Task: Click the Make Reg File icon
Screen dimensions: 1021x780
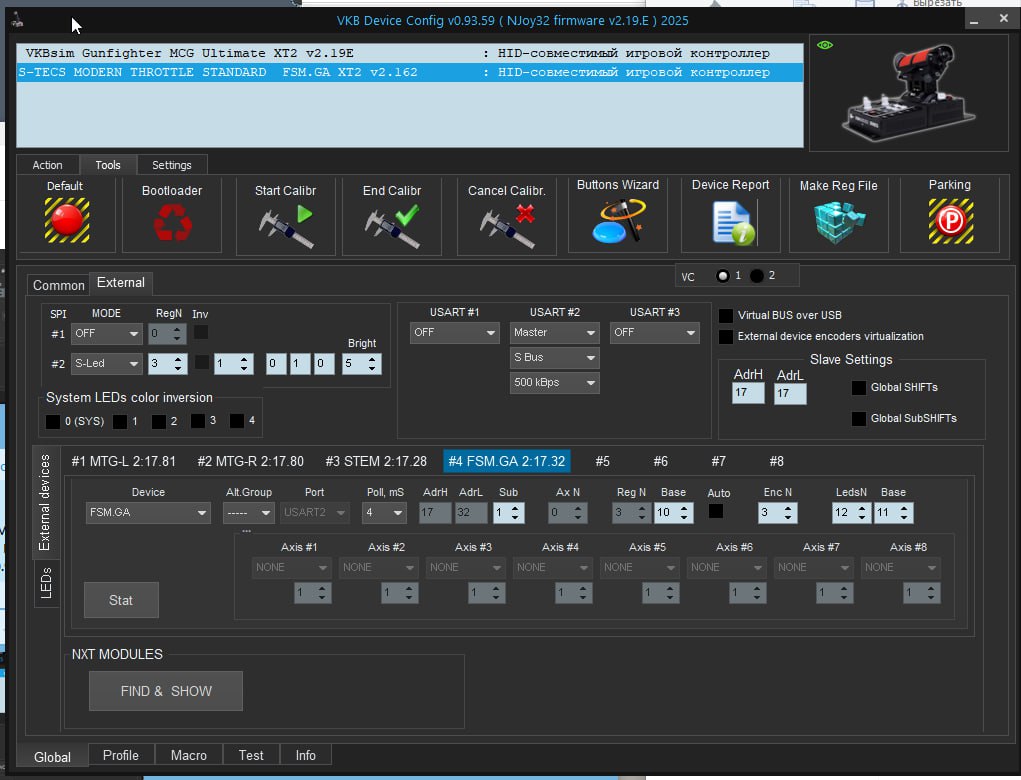Action: pyautogui.click(x=838, y=221)
